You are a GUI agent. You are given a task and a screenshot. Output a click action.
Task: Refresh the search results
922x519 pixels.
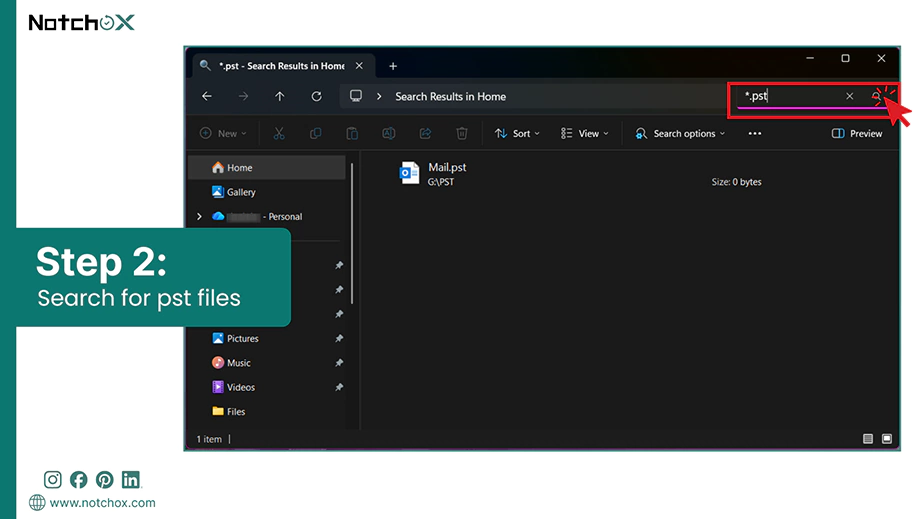tap(316, 96)
